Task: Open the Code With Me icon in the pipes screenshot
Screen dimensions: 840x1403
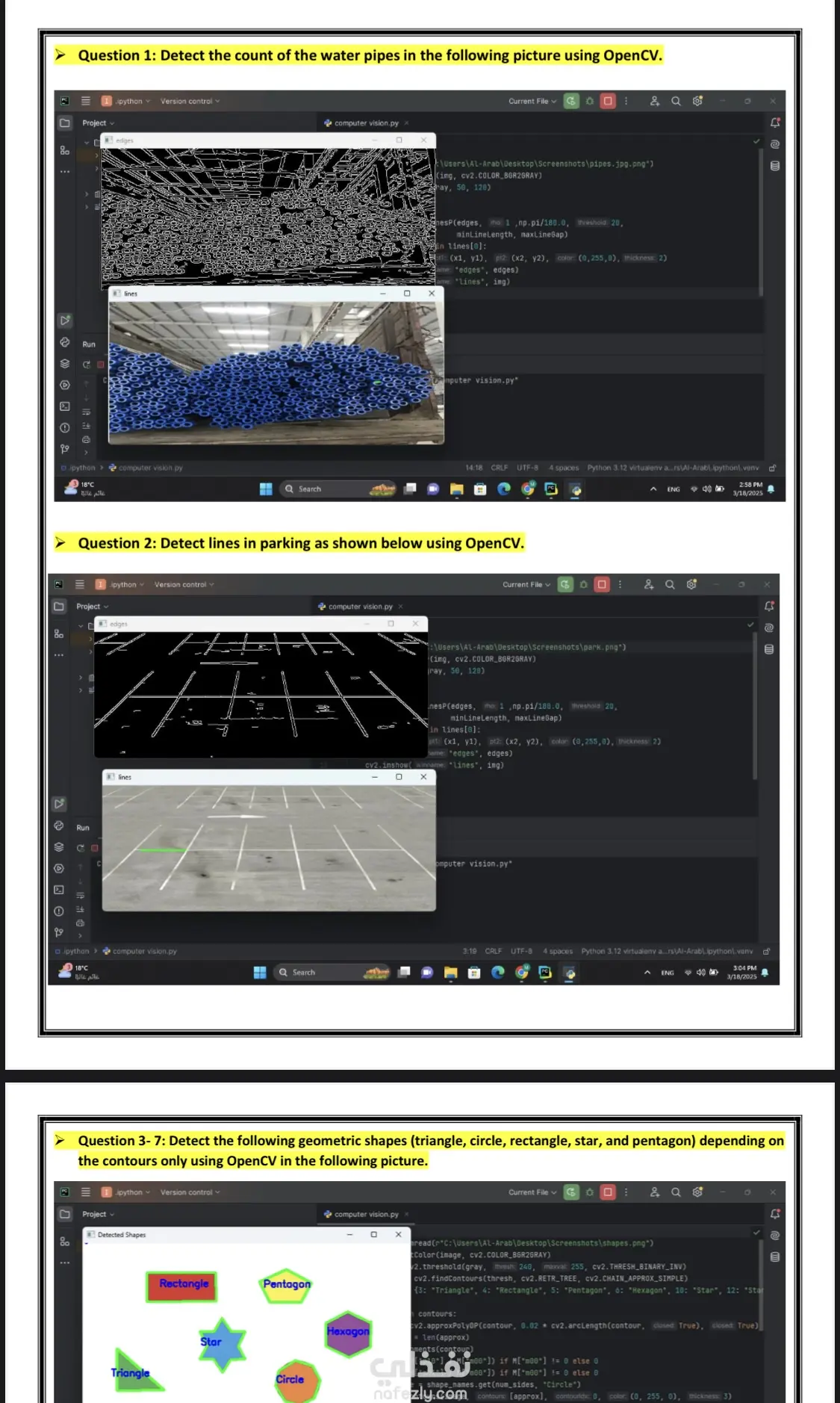Action: 655,101
